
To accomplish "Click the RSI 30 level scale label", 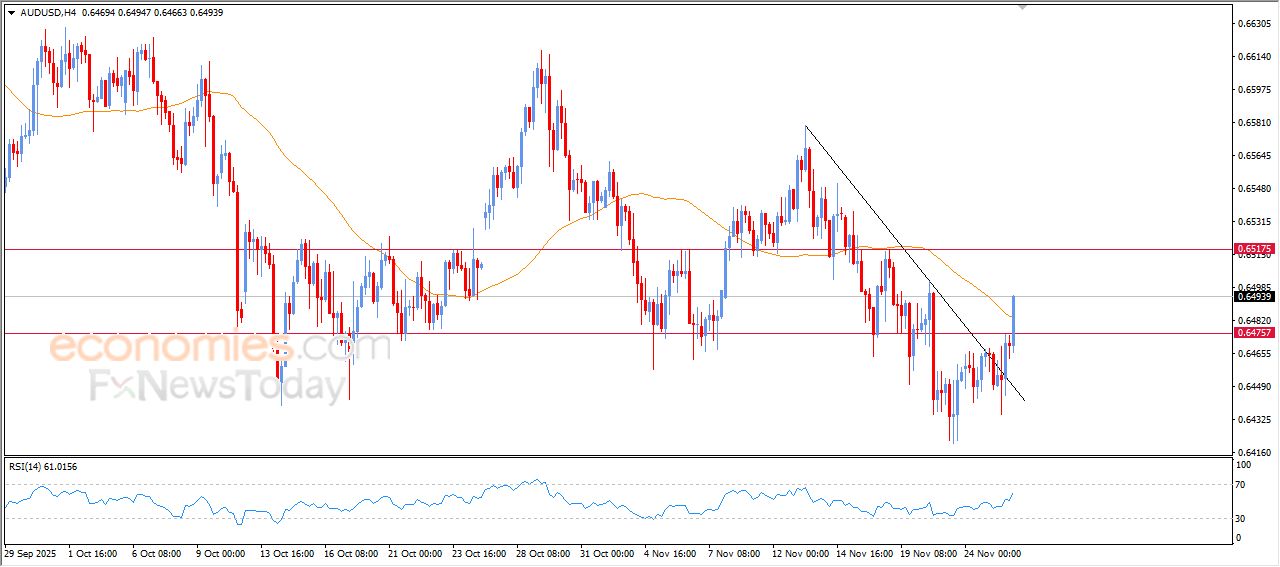I will (x=1241, y=518).
